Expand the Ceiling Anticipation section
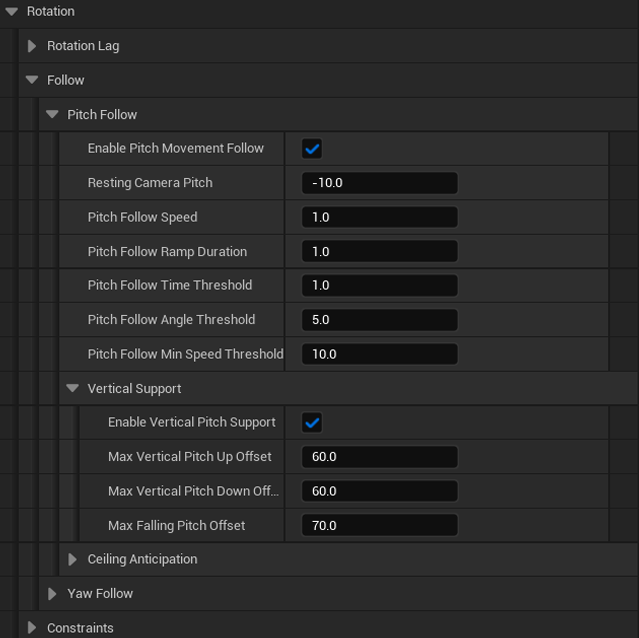The image size is (639, 638). (72, 559)
